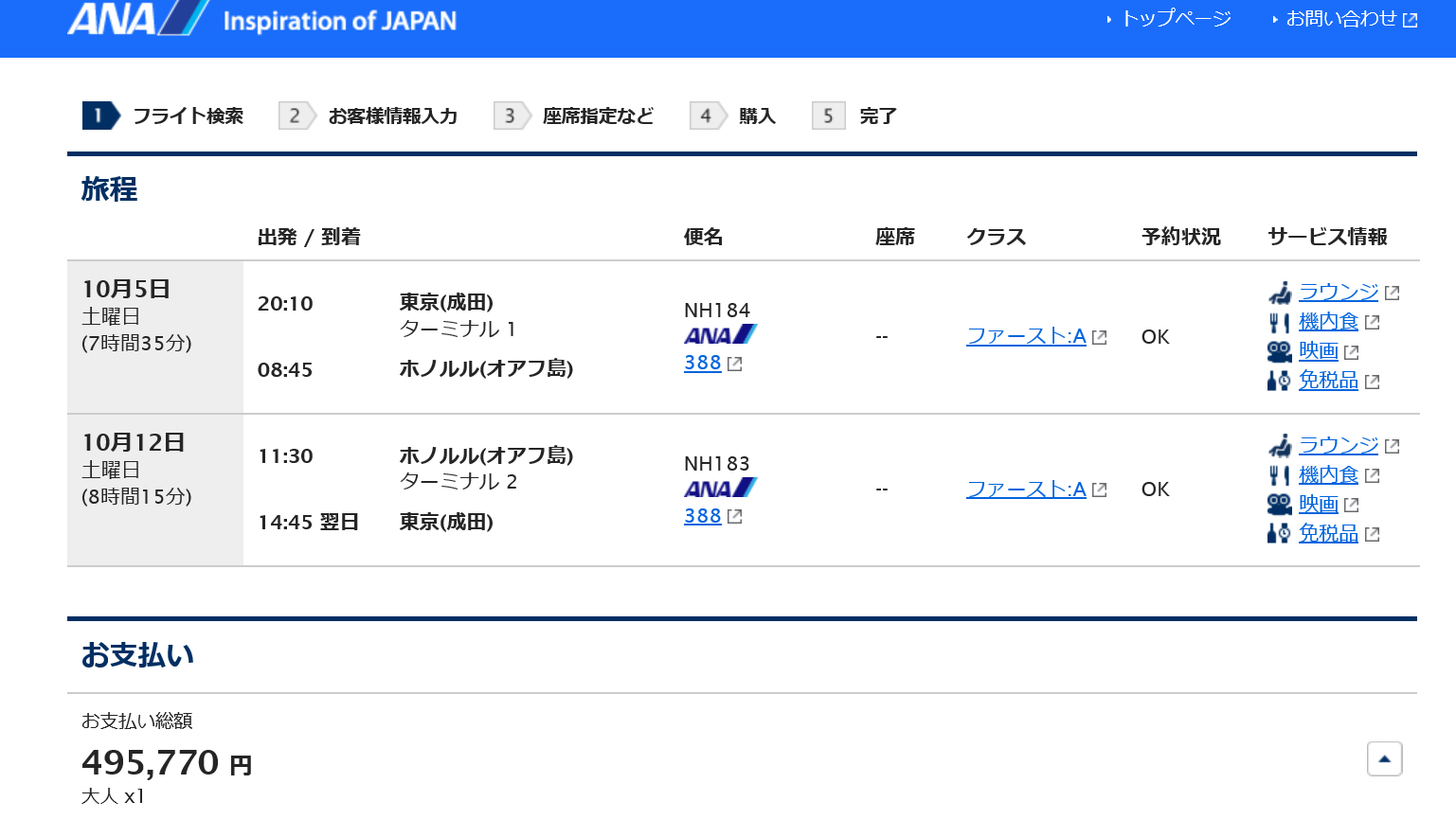
Task: Open the お問い合わせ link
Action: pyautogui.click(x=1340, y=19)
